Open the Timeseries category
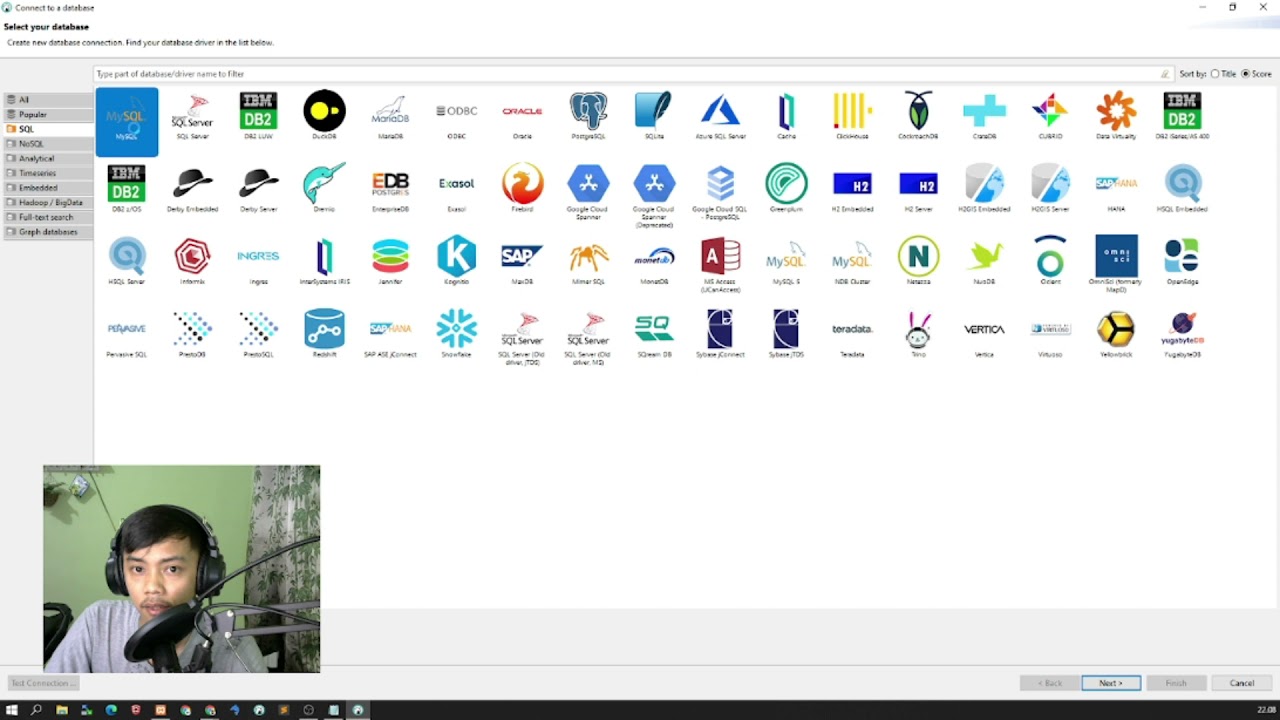This screenshot has height=720, width=1280. [x=47, y=173]
